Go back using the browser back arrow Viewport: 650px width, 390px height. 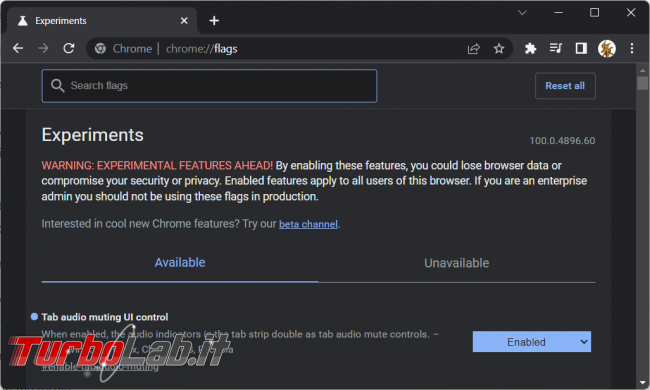[x=18, y=48]
